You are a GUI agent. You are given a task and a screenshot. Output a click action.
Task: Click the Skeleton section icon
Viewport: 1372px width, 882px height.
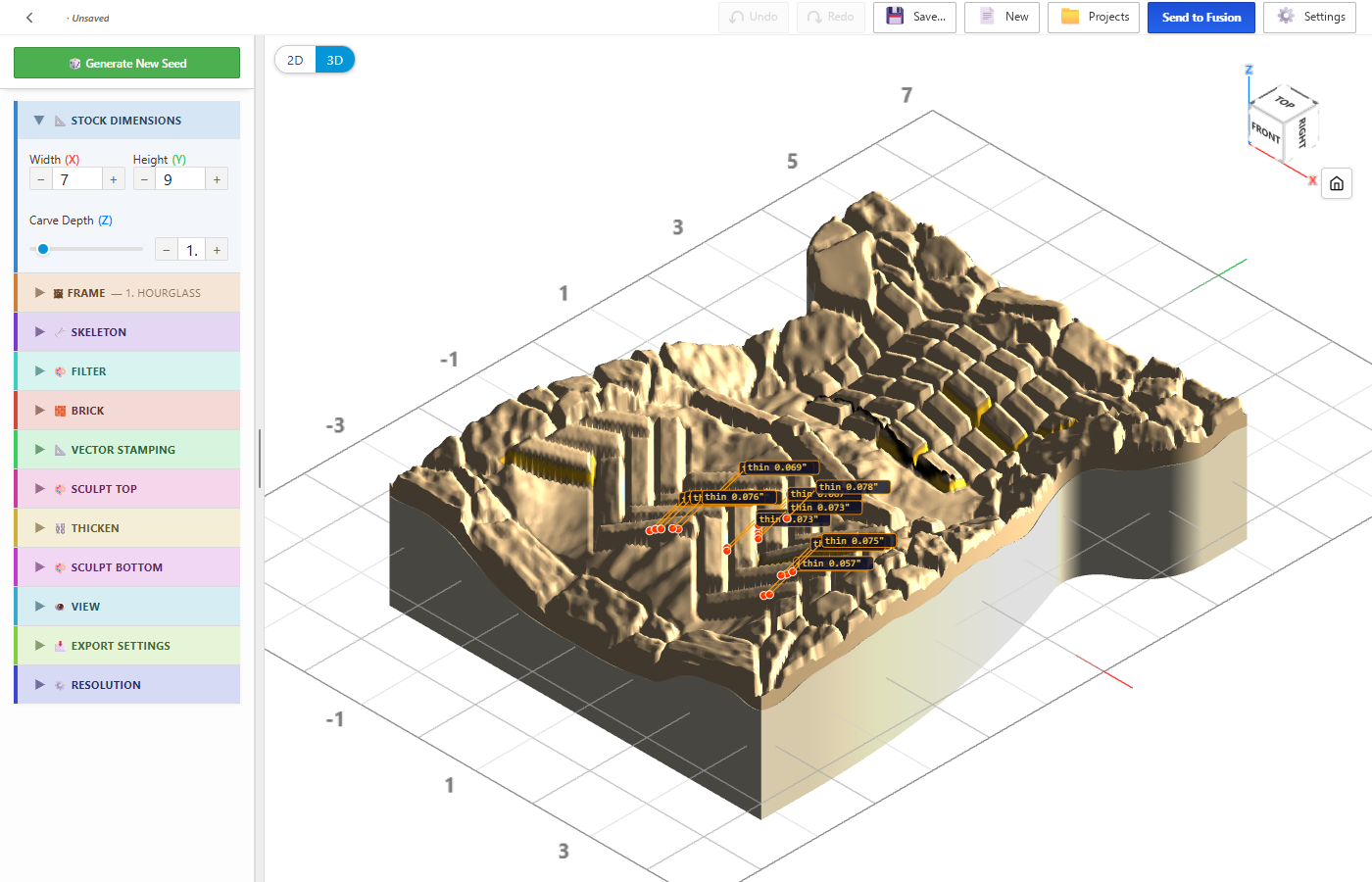[60, 332]
